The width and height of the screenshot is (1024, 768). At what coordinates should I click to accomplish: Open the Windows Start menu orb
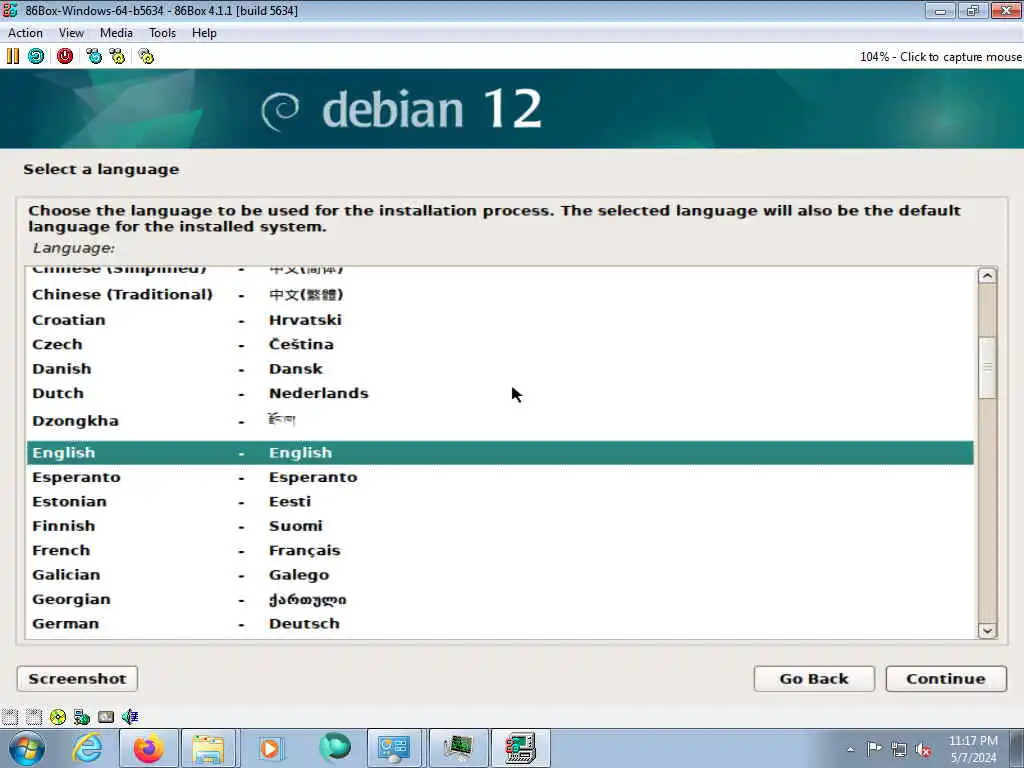26,748
